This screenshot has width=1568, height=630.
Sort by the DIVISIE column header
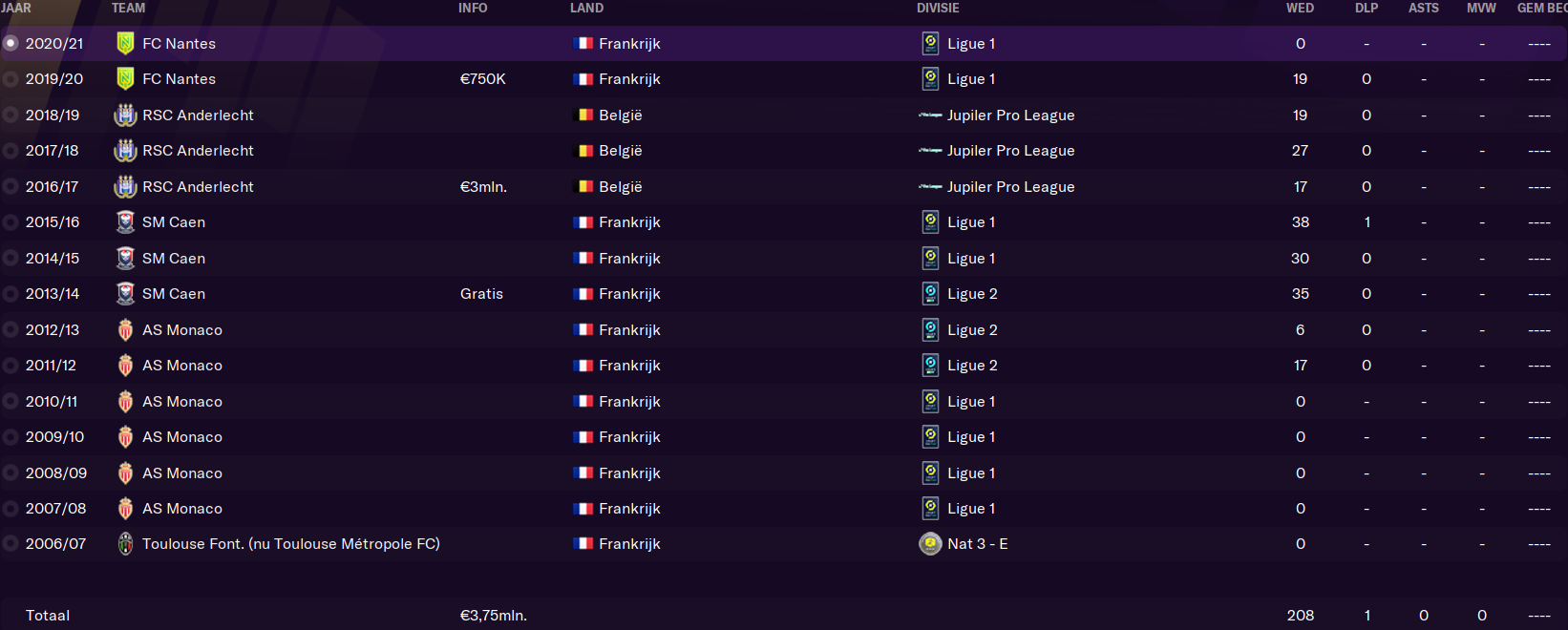click(938, 8)
